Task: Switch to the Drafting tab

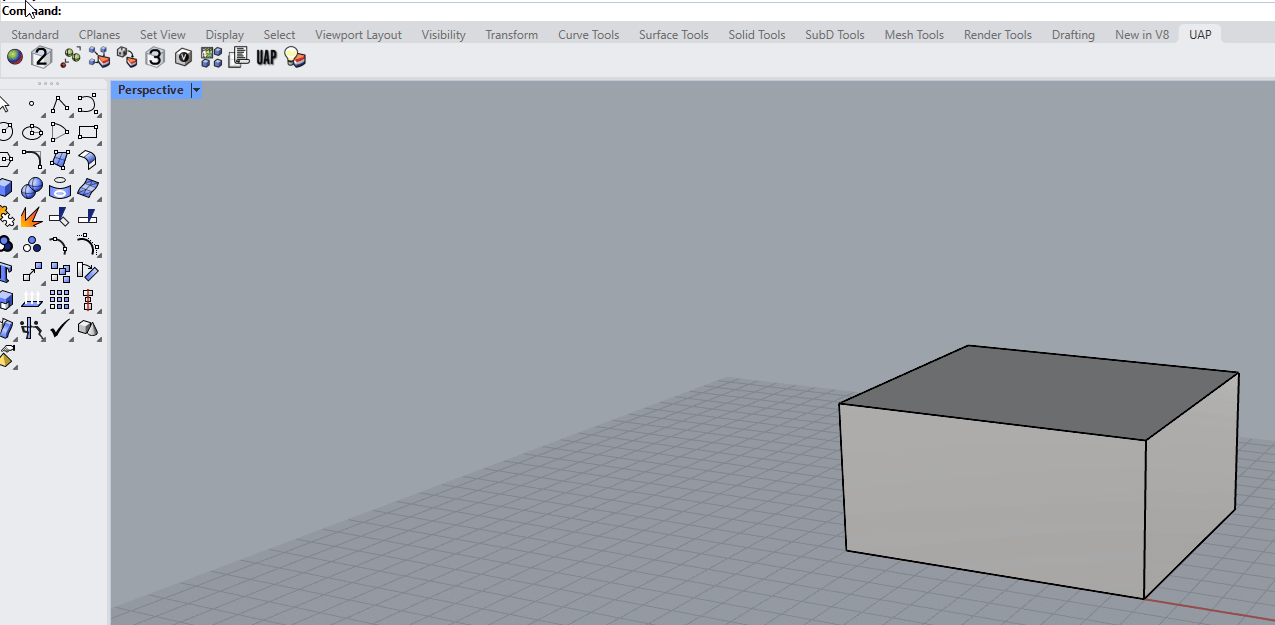Action: click(x=1073, y=34)
